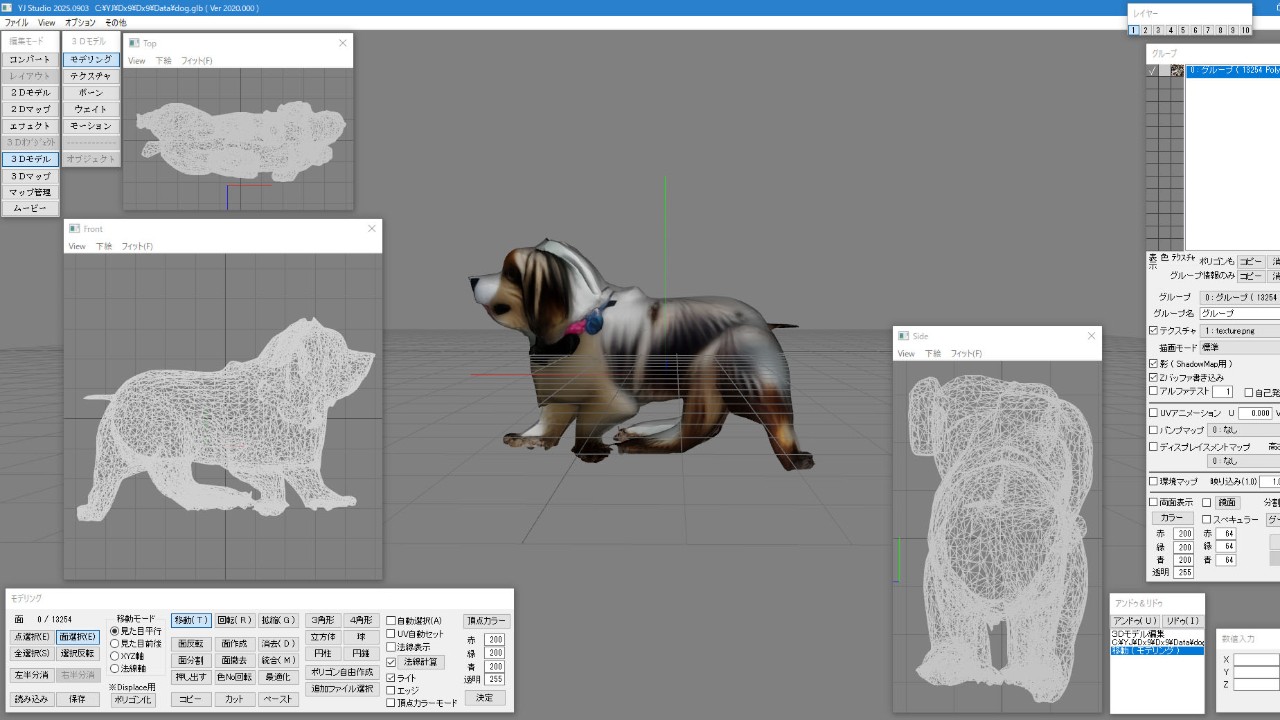Open the ファイル menu
1280x720 pixels.
(16, 22)
